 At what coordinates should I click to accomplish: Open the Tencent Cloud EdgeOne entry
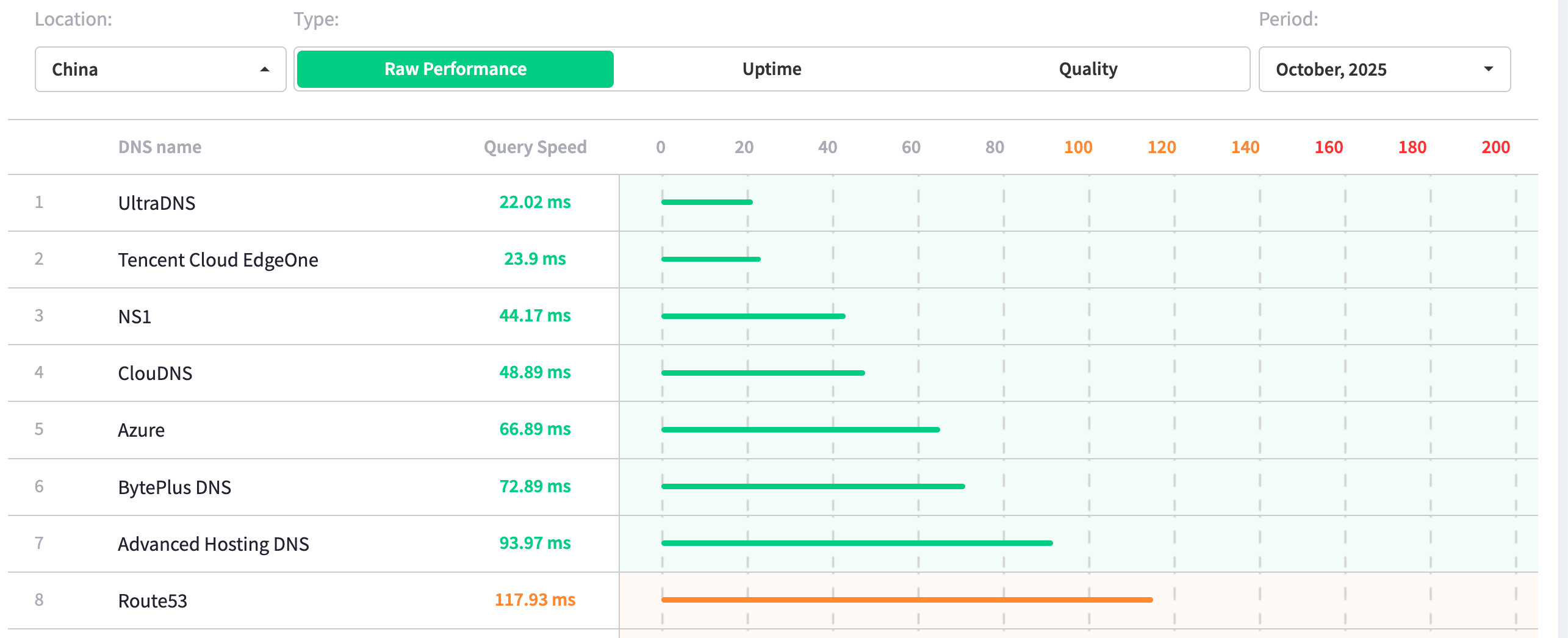tap(218, 260)
